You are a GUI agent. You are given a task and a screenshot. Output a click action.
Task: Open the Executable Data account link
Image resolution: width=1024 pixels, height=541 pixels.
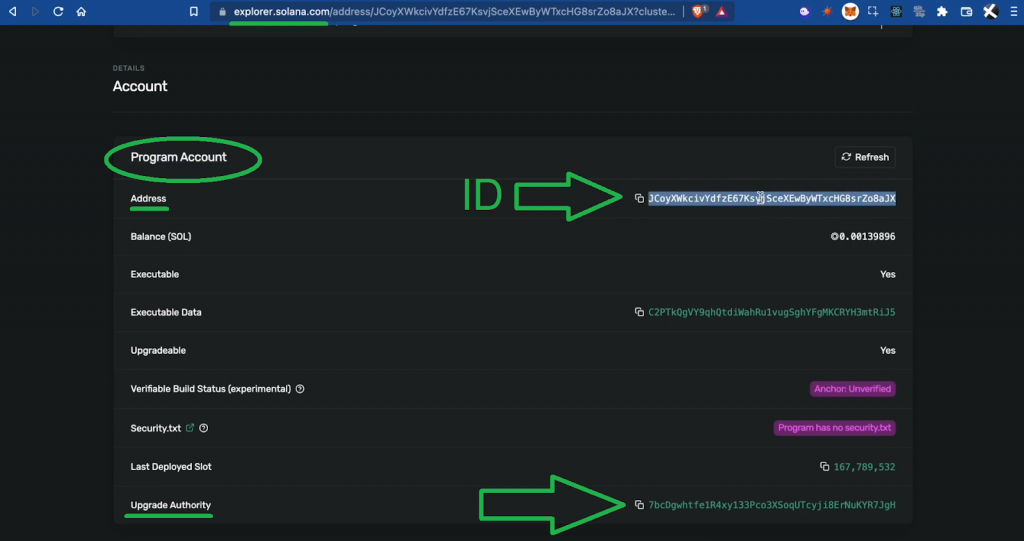[772, 312]
